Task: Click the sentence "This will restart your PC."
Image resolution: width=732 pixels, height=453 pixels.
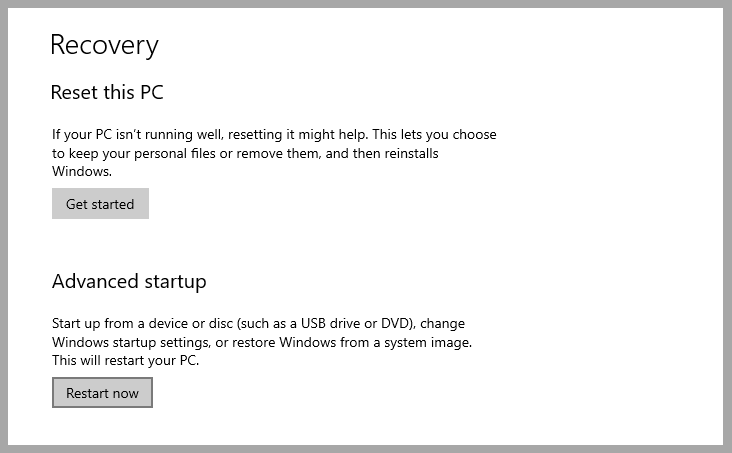Action: coord(126,360)
